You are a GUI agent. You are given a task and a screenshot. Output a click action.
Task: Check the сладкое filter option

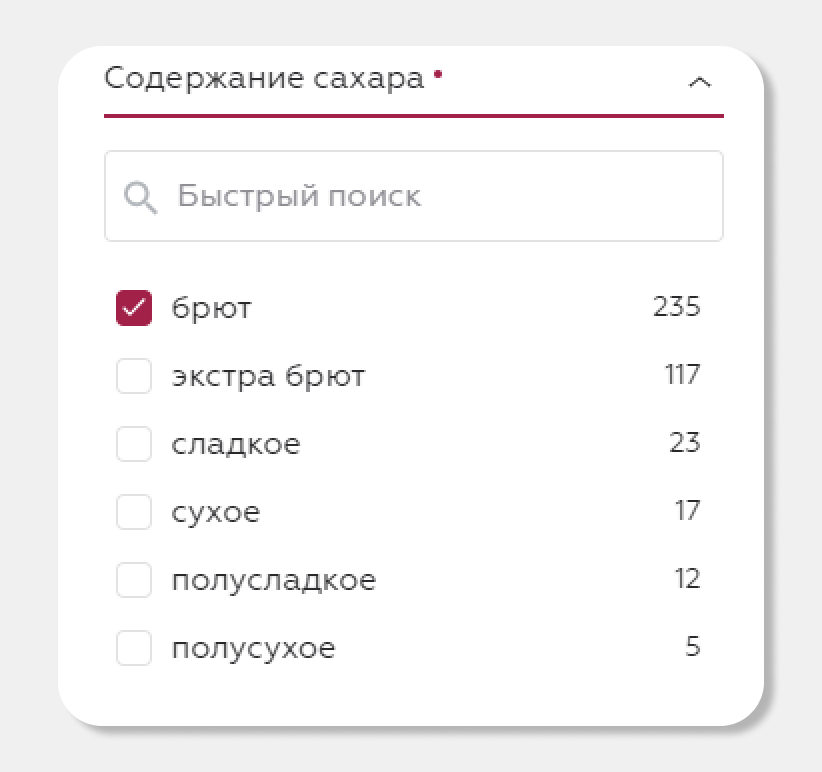tap(133, 443)
